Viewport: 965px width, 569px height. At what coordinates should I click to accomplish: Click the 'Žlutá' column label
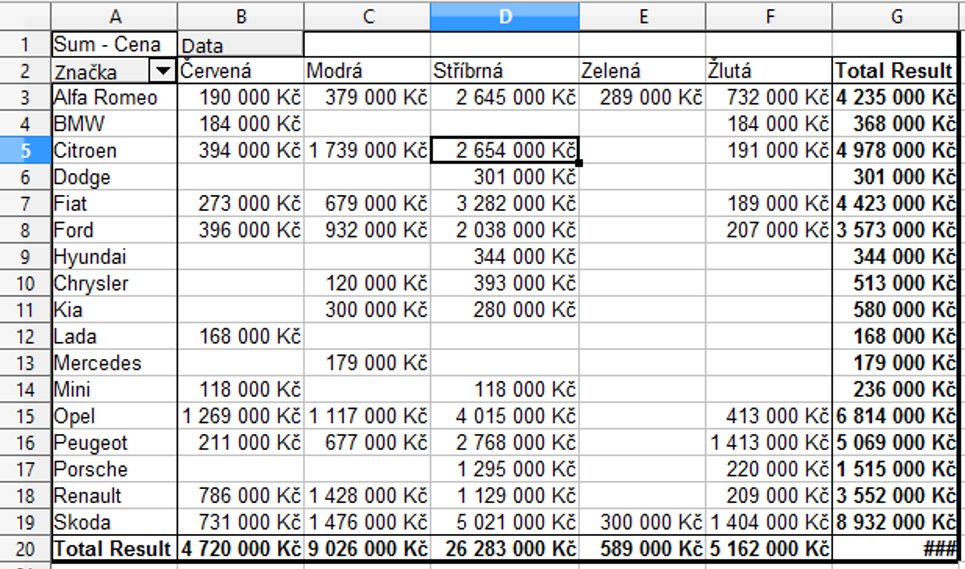[769, 71]
